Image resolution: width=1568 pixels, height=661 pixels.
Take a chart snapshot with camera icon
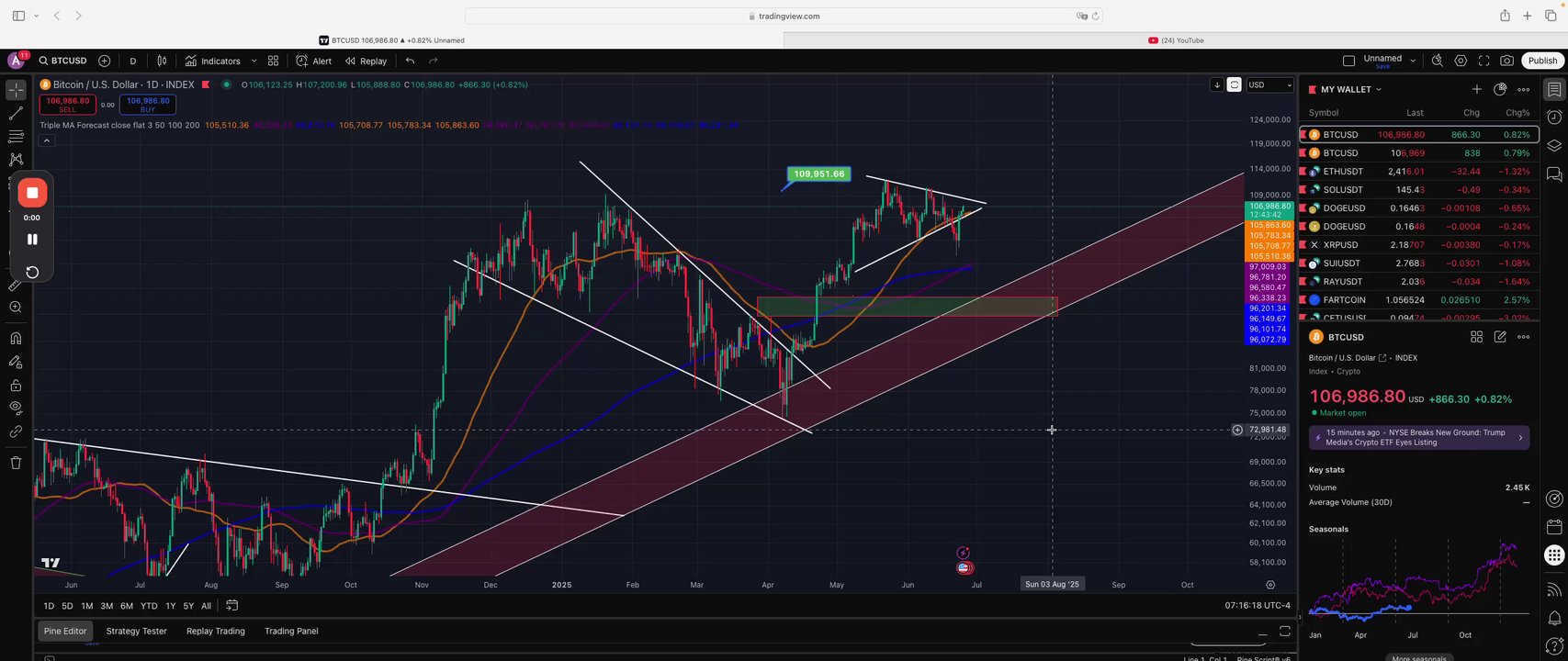1506,61
